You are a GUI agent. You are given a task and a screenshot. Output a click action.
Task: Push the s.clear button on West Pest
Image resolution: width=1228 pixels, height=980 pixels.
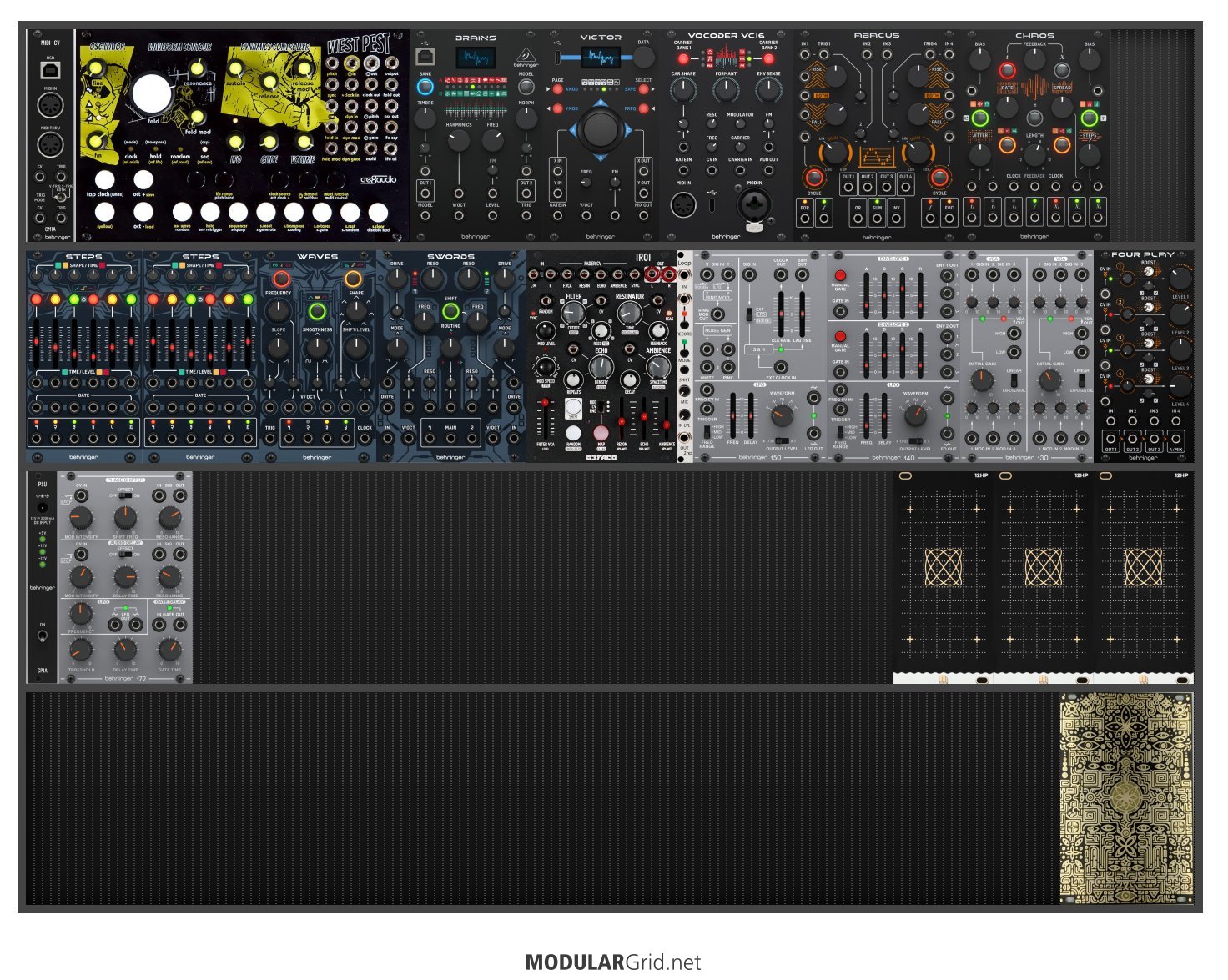click(378, 212)
